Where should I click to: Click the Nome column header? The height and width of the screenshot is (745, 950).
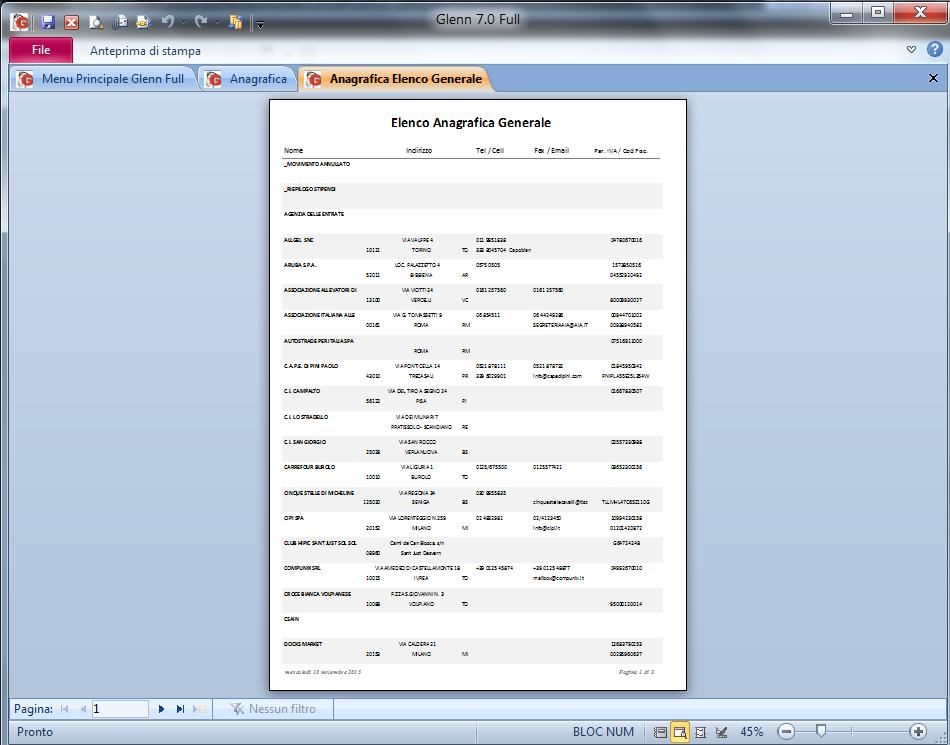pyautogui.click(x=293, y=150)
